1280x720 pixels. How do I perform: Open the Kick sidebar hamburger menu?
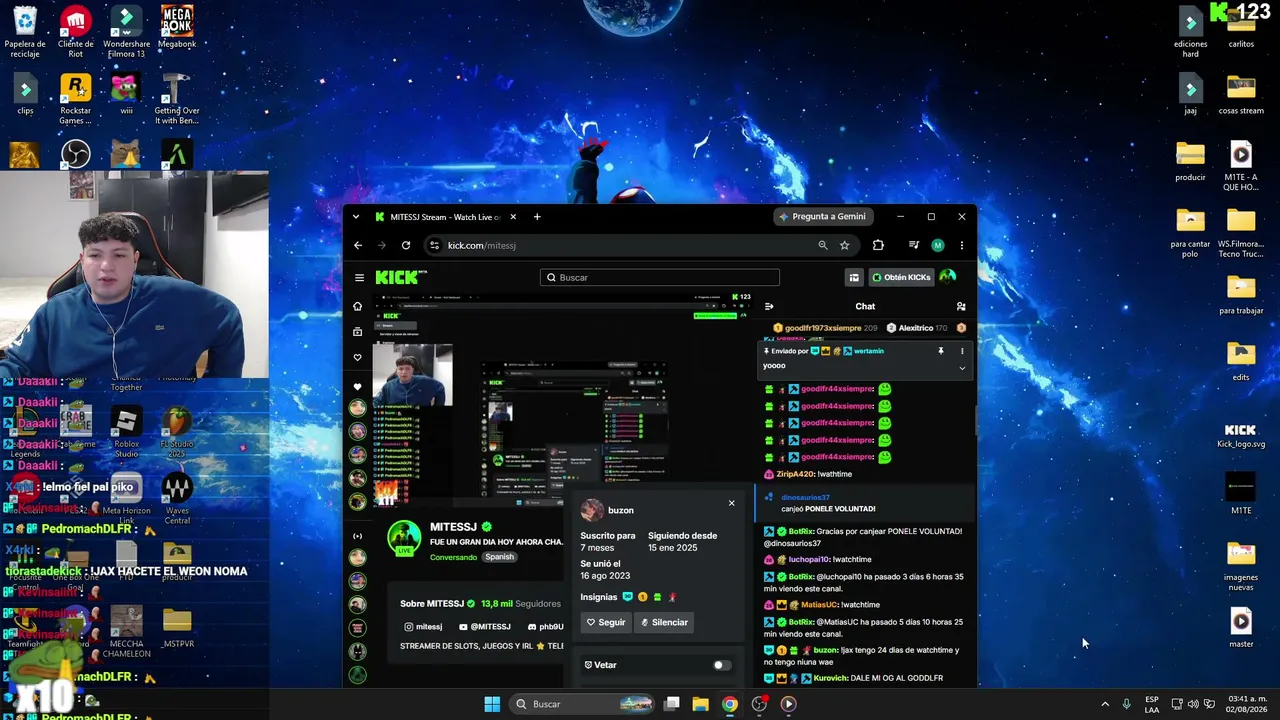359,277
